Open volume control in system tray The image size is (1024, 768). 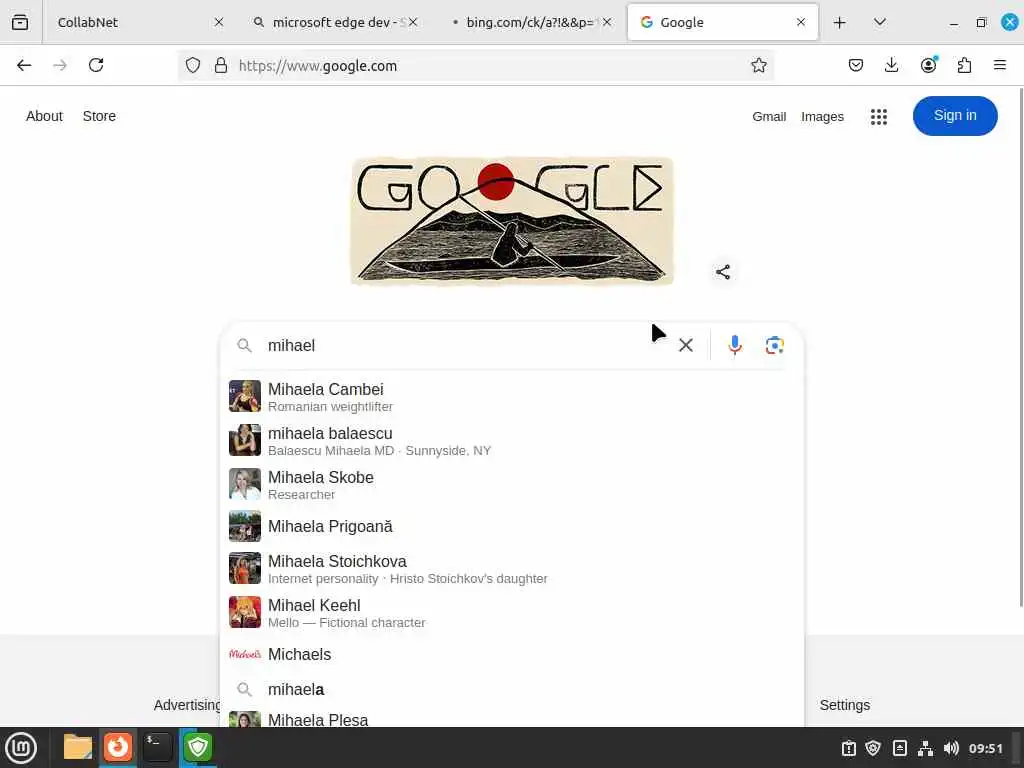[x=951, y=748]
